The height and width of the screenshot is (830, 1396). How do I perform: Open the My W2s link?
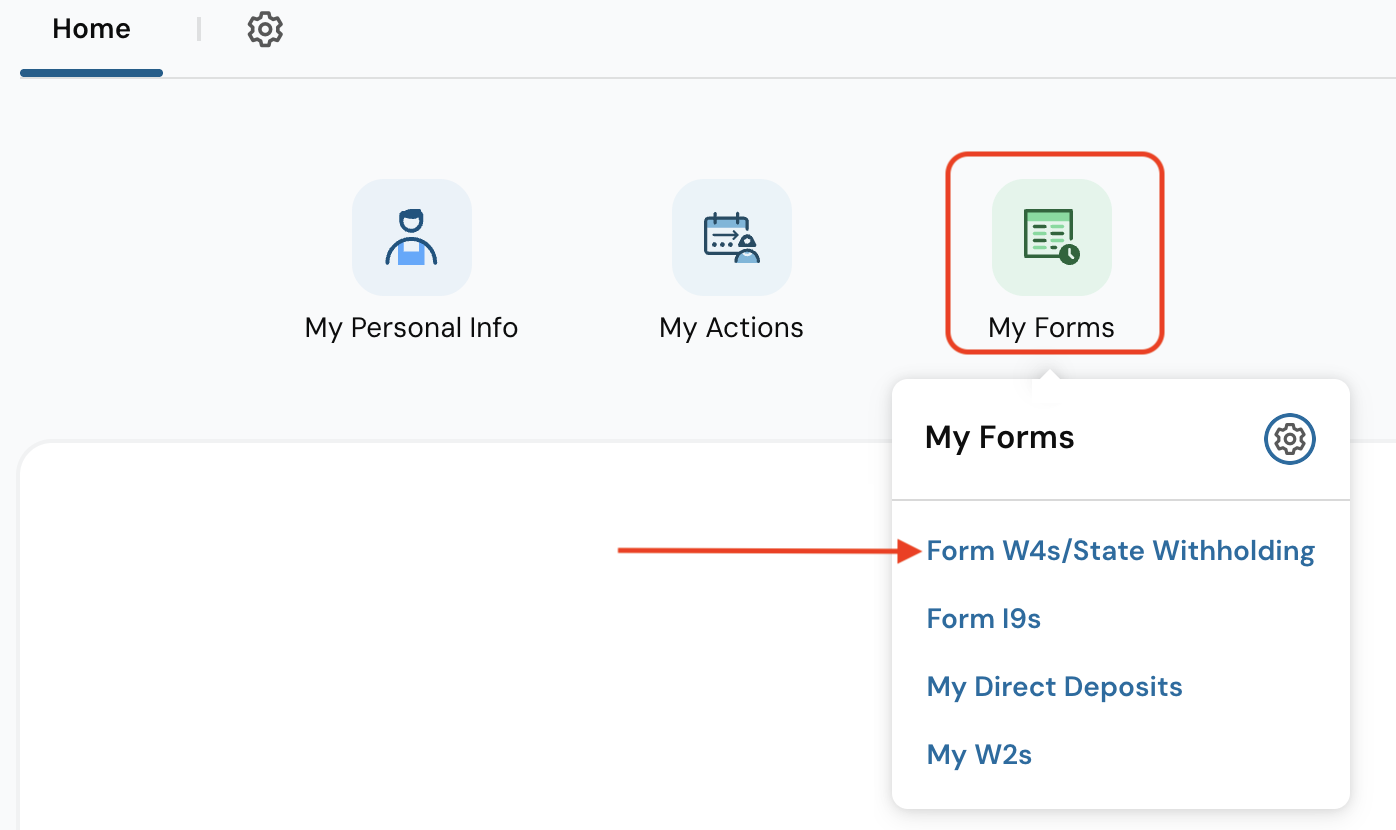[979, 755]
